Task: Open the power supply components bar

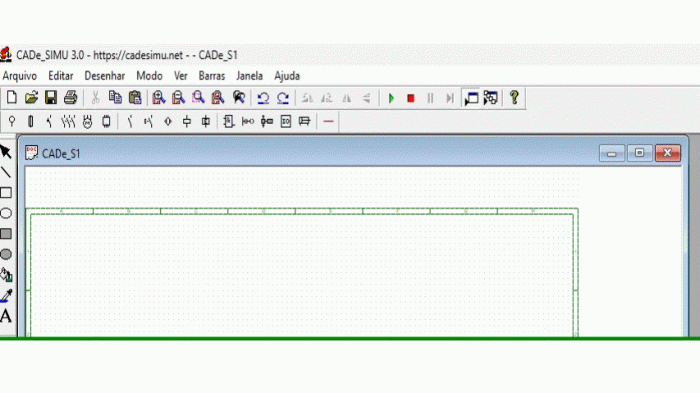Action: click(12, 121)
